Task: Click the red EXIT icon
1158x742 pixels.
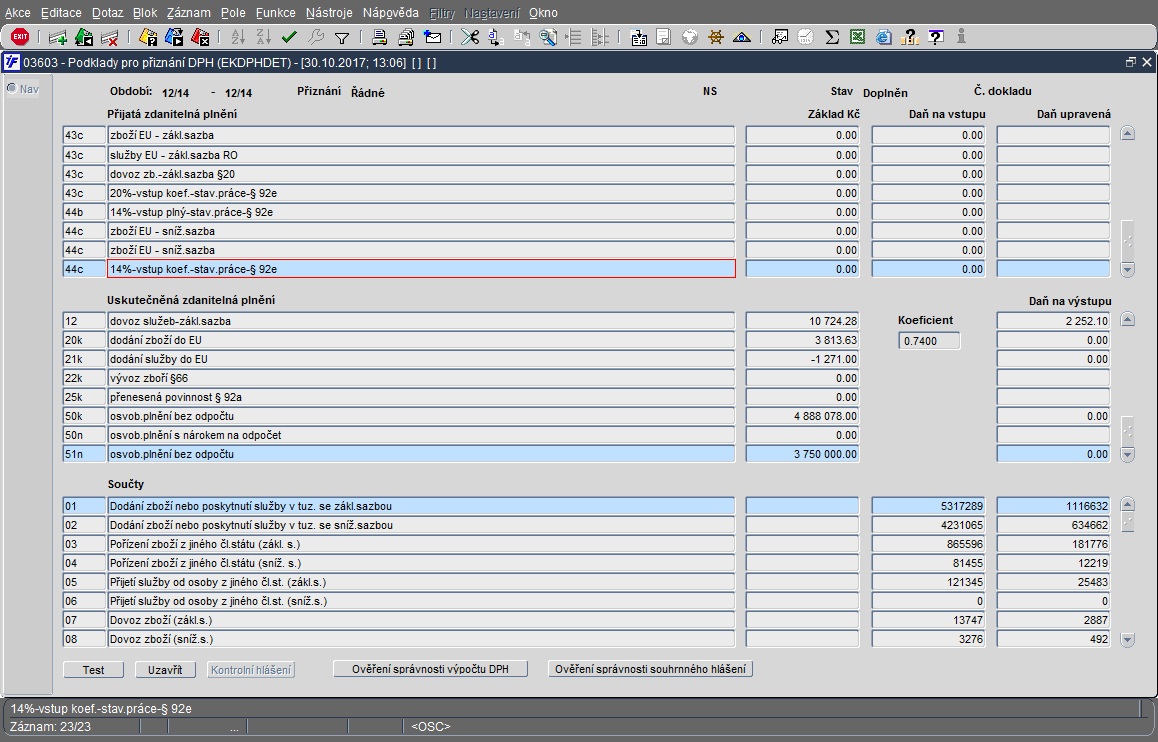Action: (20, 36)
